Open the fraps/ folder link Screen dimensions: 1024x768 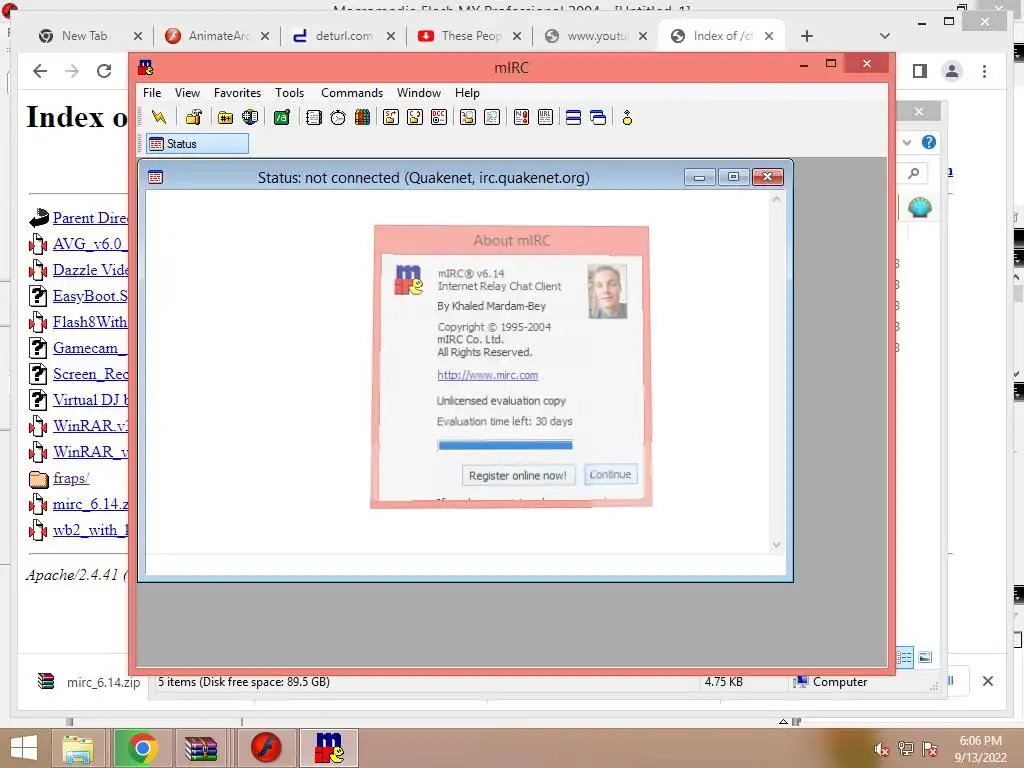(x=71, y=478)
